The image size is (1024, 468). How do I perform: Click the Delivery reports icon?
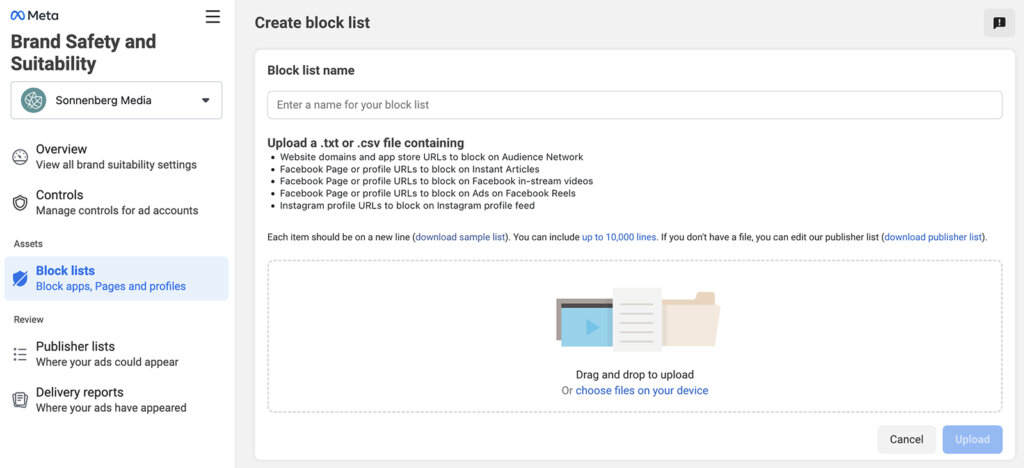pyautogui.click(x=20, y=400)
